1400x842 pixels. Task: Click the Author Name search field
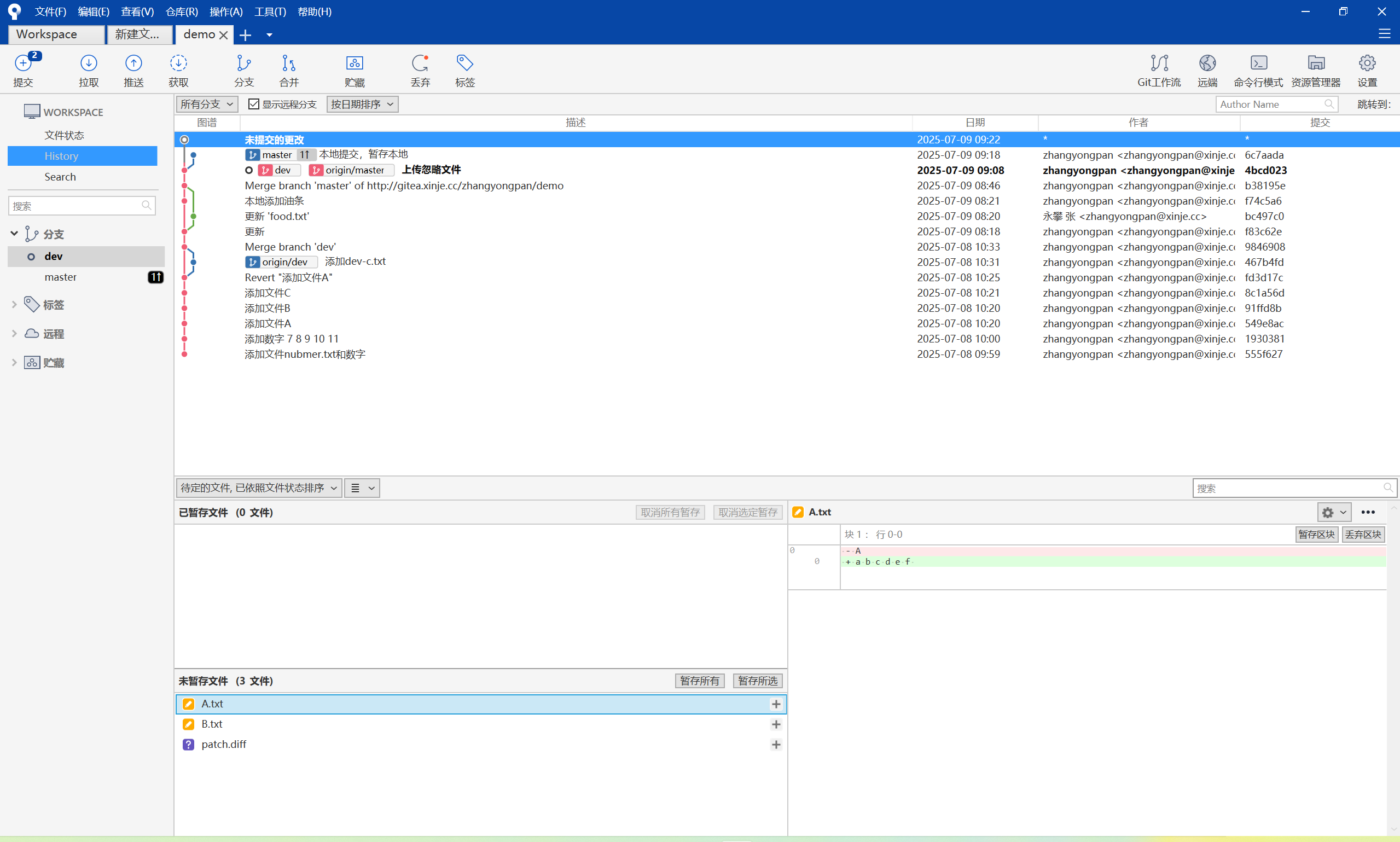coord(1276,104)
